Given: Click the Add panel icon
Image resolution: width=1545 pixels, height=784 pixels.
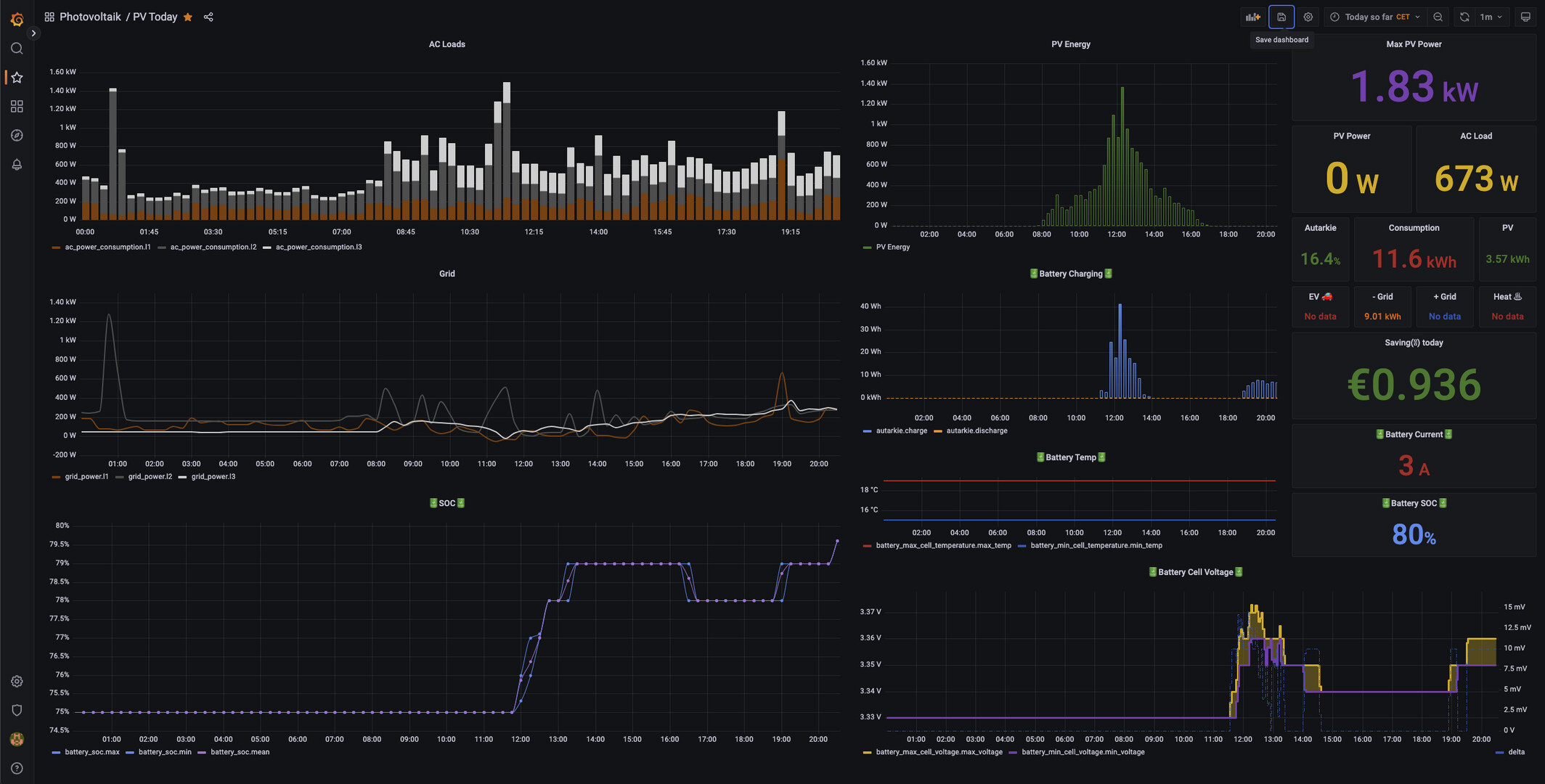Looking at the screenshot, I should coord(1253,17).
